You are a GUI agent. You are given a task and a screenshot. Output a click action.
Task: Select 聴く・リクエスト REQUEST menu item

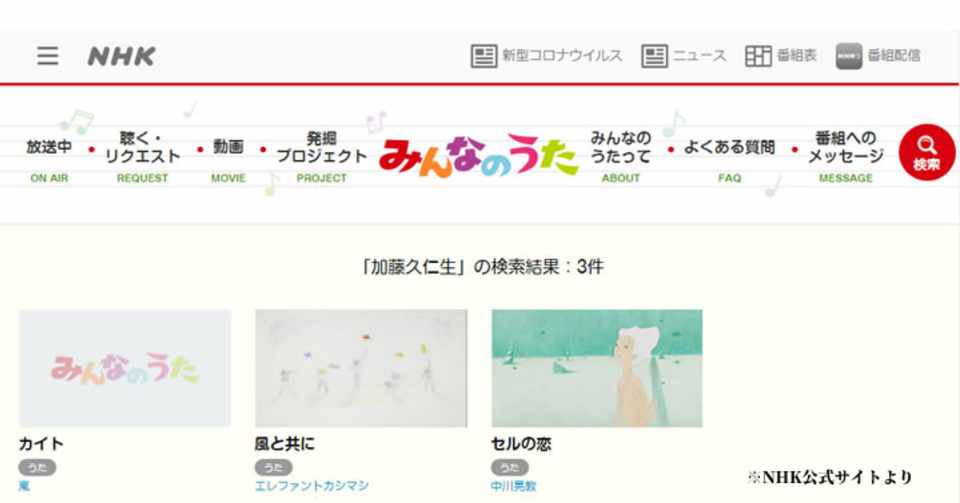pyautogui.click(x=142, y=156)
